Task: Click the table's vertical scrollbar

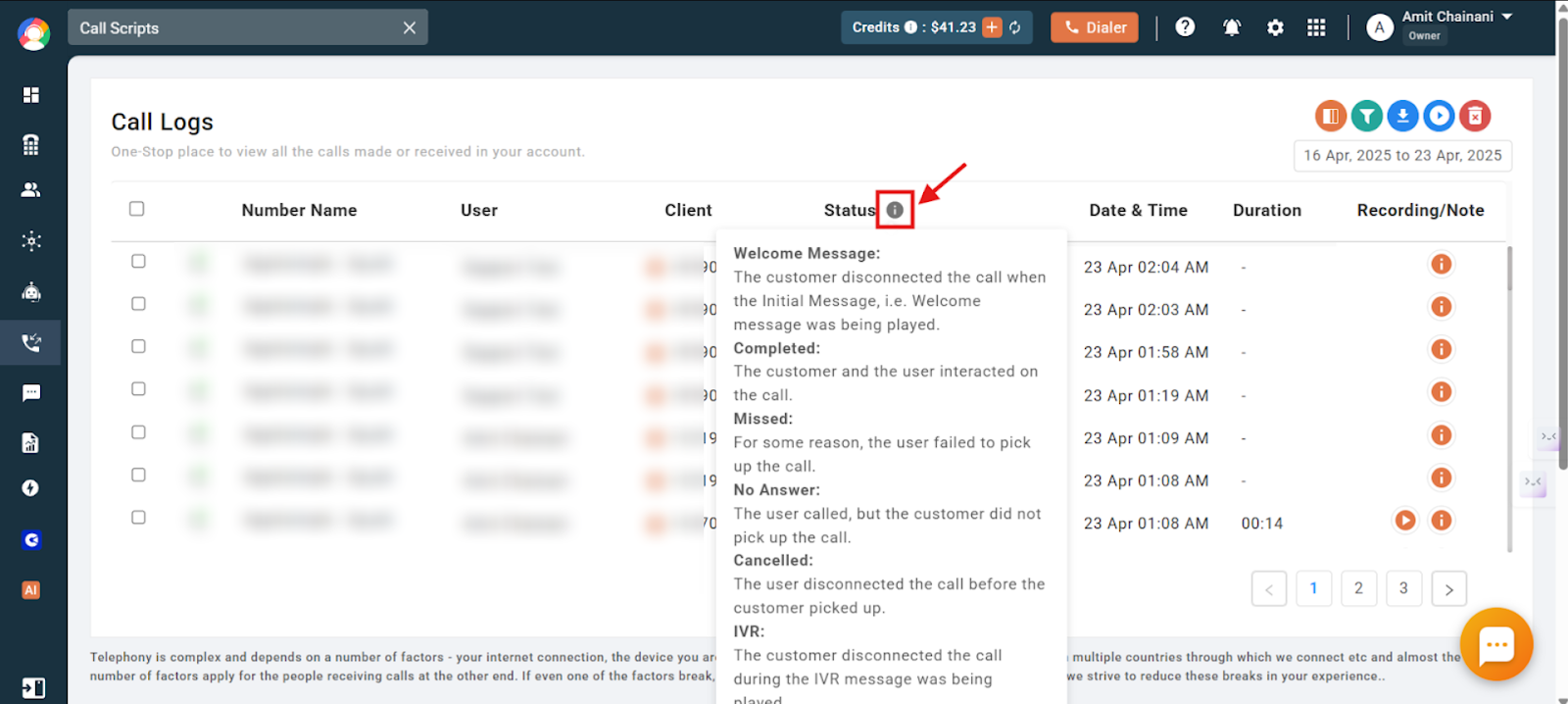Action: [1509, 399]
